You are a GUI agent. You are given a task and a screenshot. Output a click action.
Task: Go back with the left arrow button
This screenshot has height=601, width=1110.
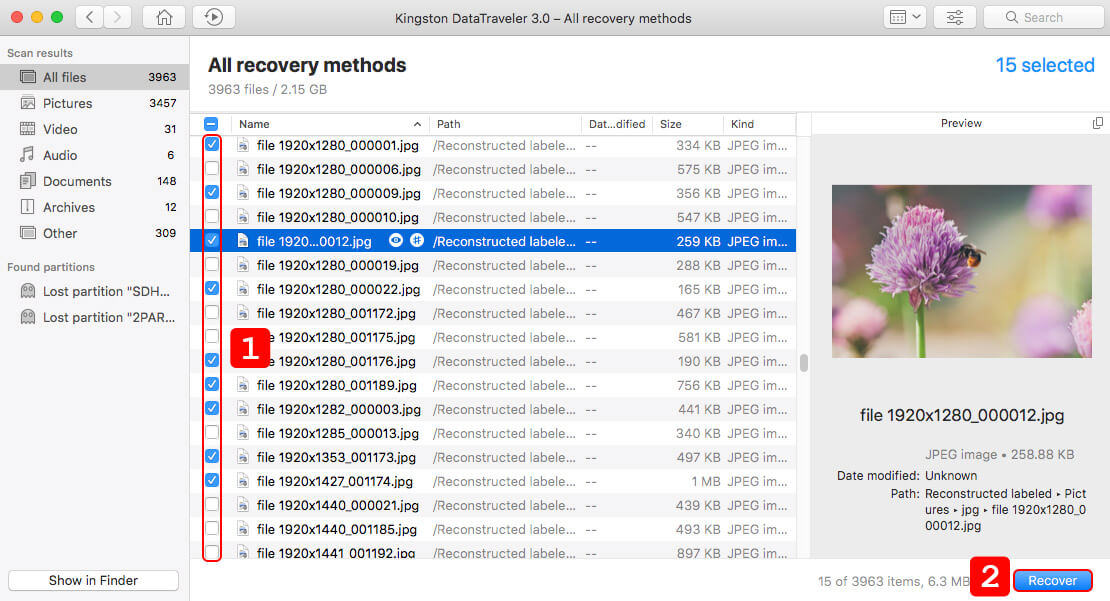pyautogui.click(x=90, y=17)
